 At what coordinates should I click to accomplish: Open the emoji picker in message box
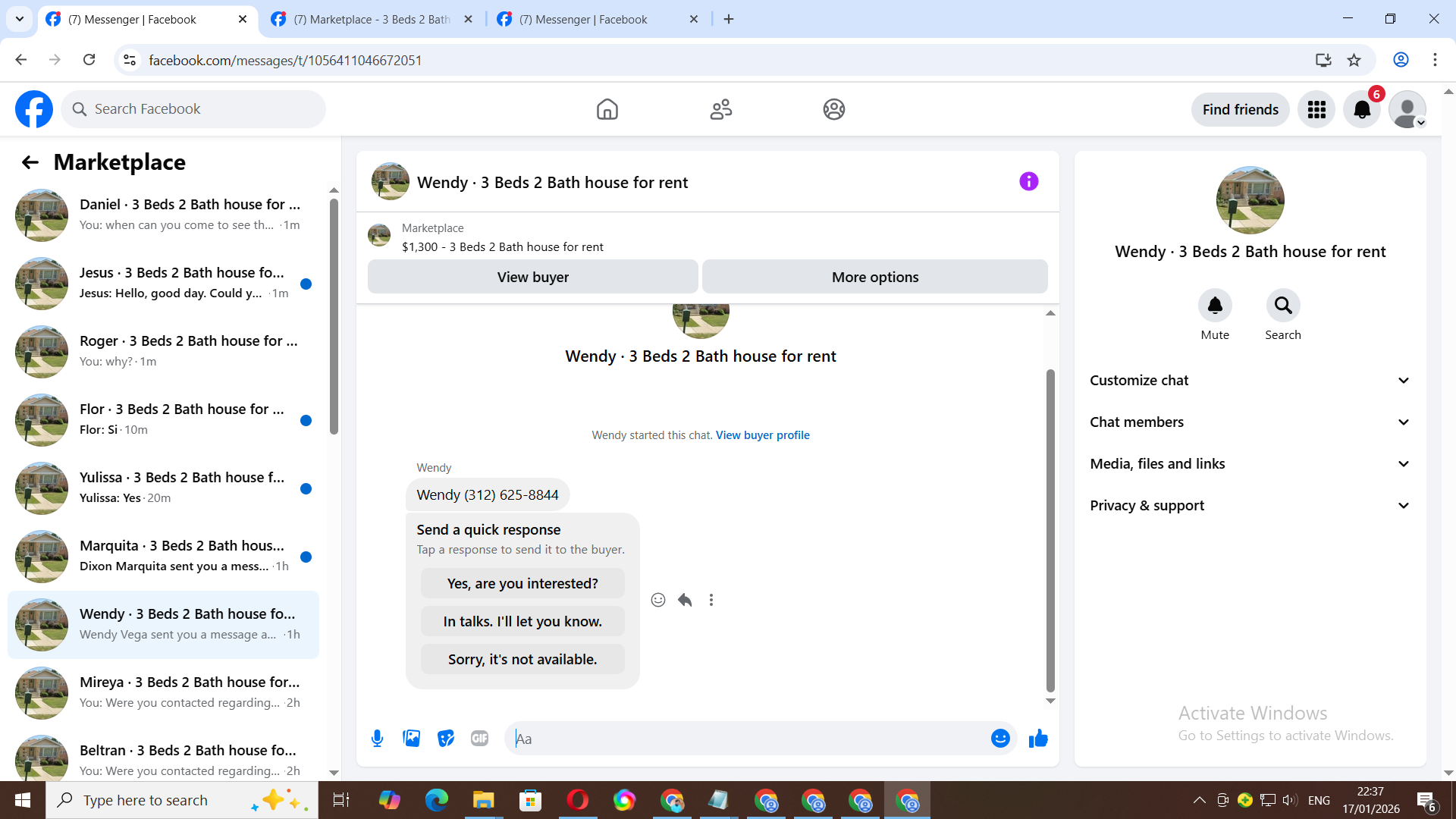pos(1000,739)
